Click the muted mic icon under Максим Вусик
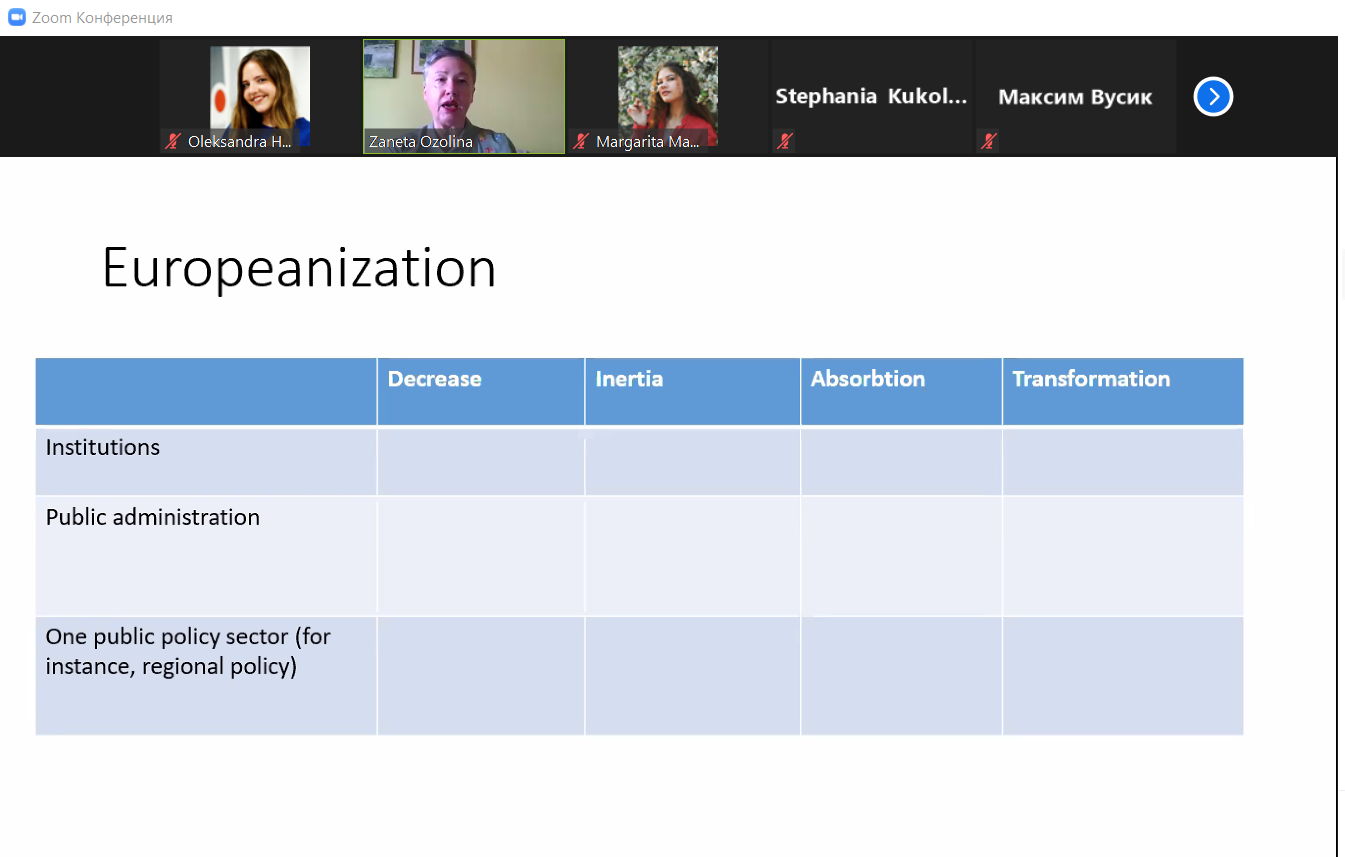1345x857 pixels. click(988, 142)
